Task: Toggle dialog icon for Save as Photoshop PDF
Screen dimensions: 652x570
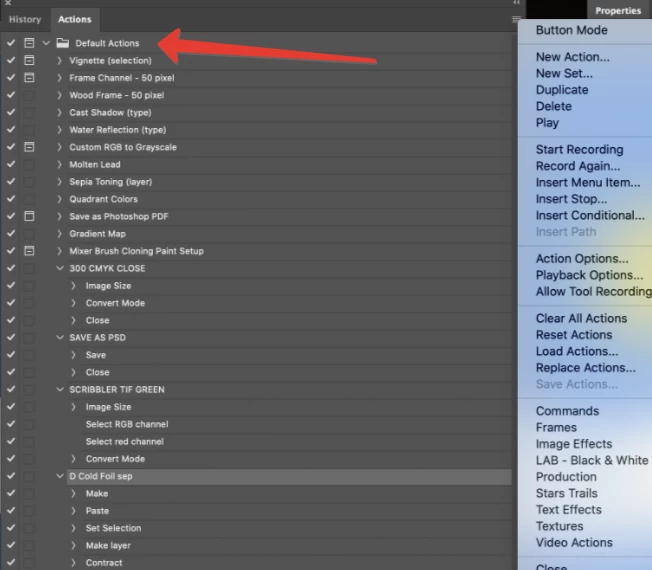Action: (29, 216)
